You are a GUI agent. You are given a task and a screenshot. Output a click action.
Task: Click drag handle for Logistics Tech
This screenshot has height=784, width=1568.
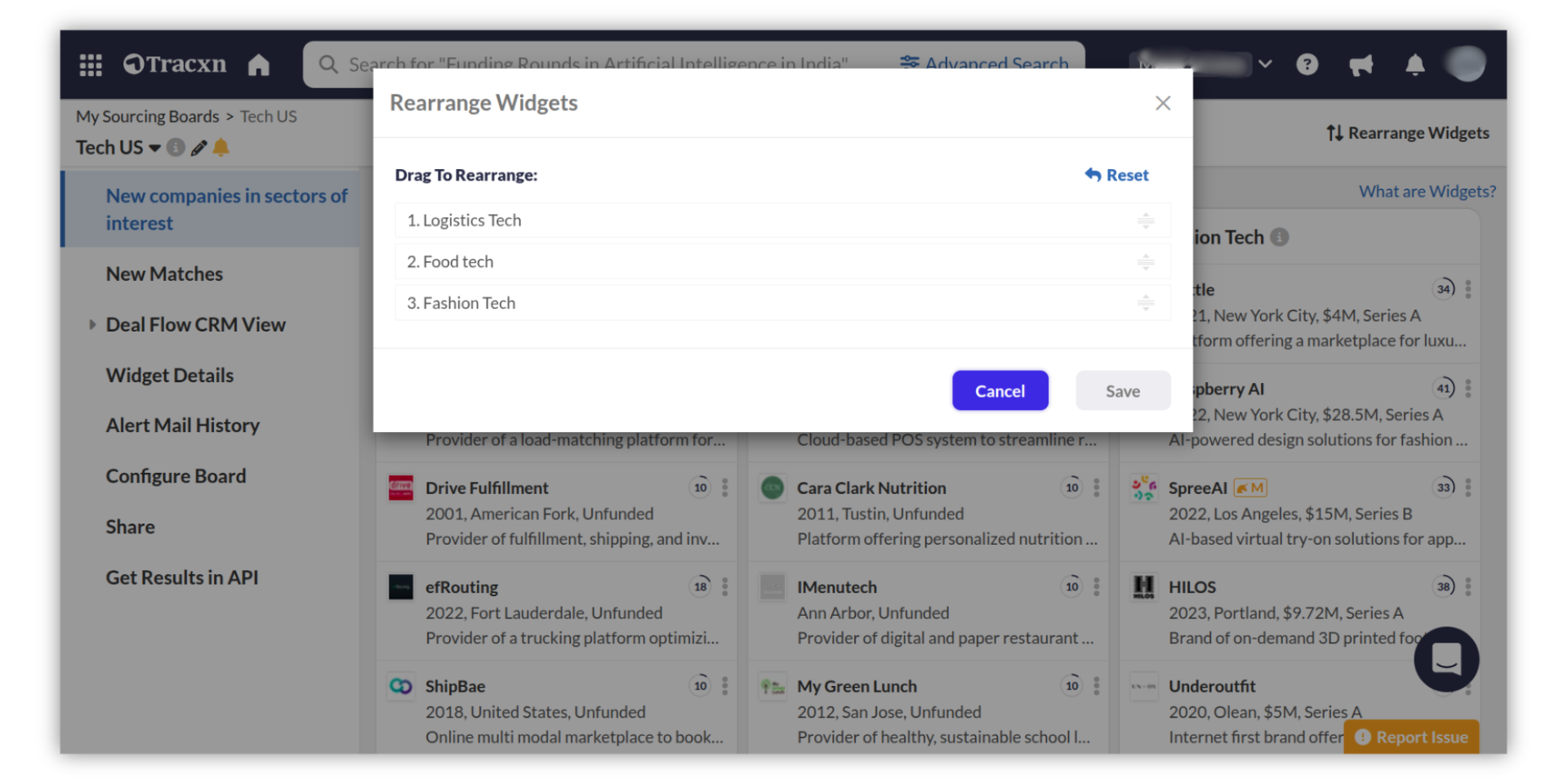click(1145, 220)
